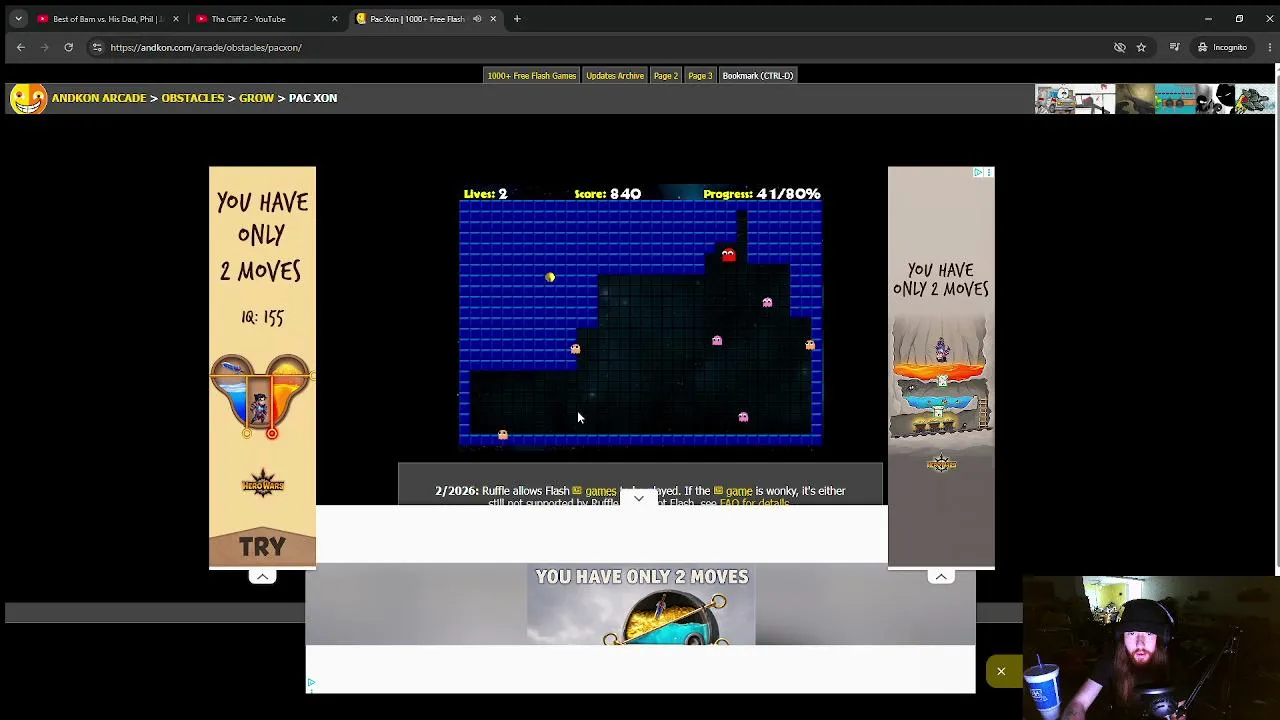Image resolution: width=1280 pixels, height=720 pixels.
Task: Close the Tha Cliff 2 - YouTube tab
Action: [334, 19]
